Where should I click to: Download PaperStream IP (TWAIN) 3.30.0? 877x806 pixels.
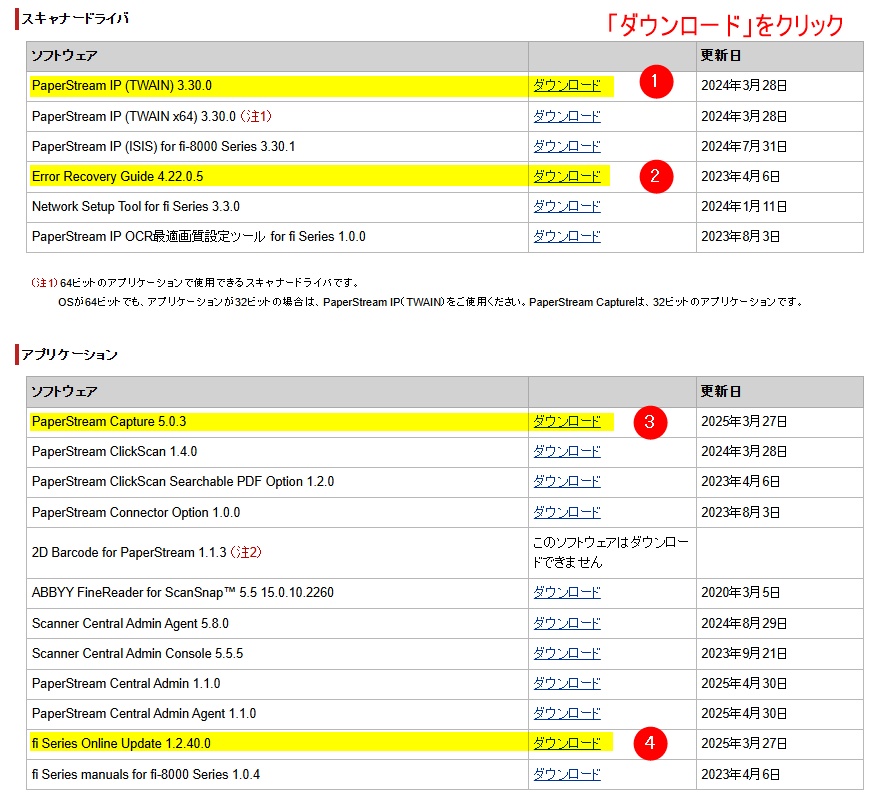coord(567,86)
